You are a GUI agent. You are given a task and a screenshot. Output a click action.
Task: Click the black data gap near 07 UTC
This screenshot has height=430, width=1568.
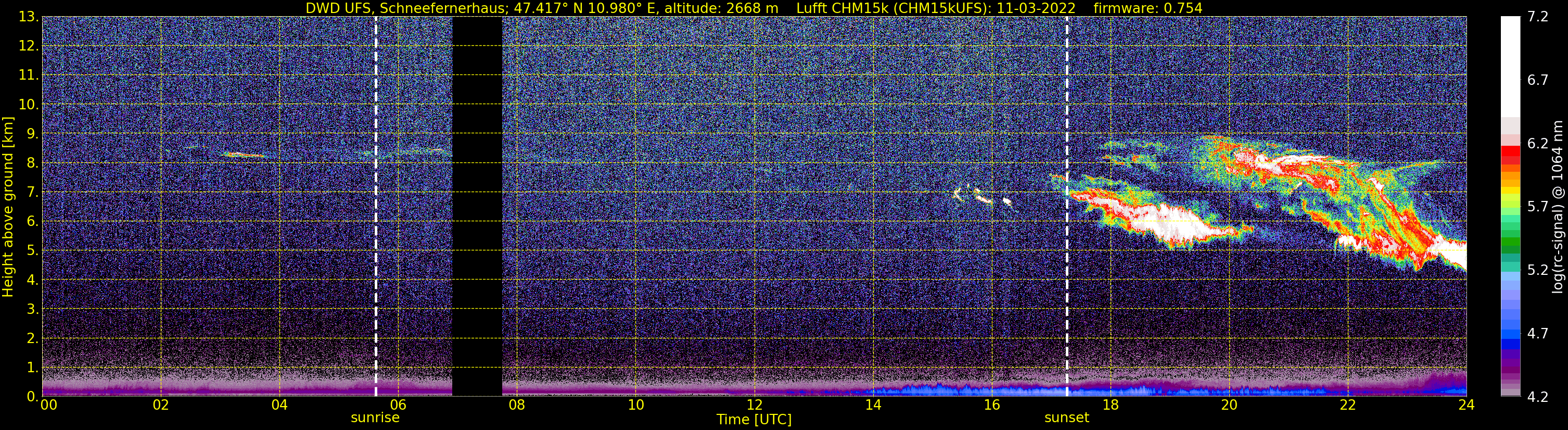coord(477,207)
